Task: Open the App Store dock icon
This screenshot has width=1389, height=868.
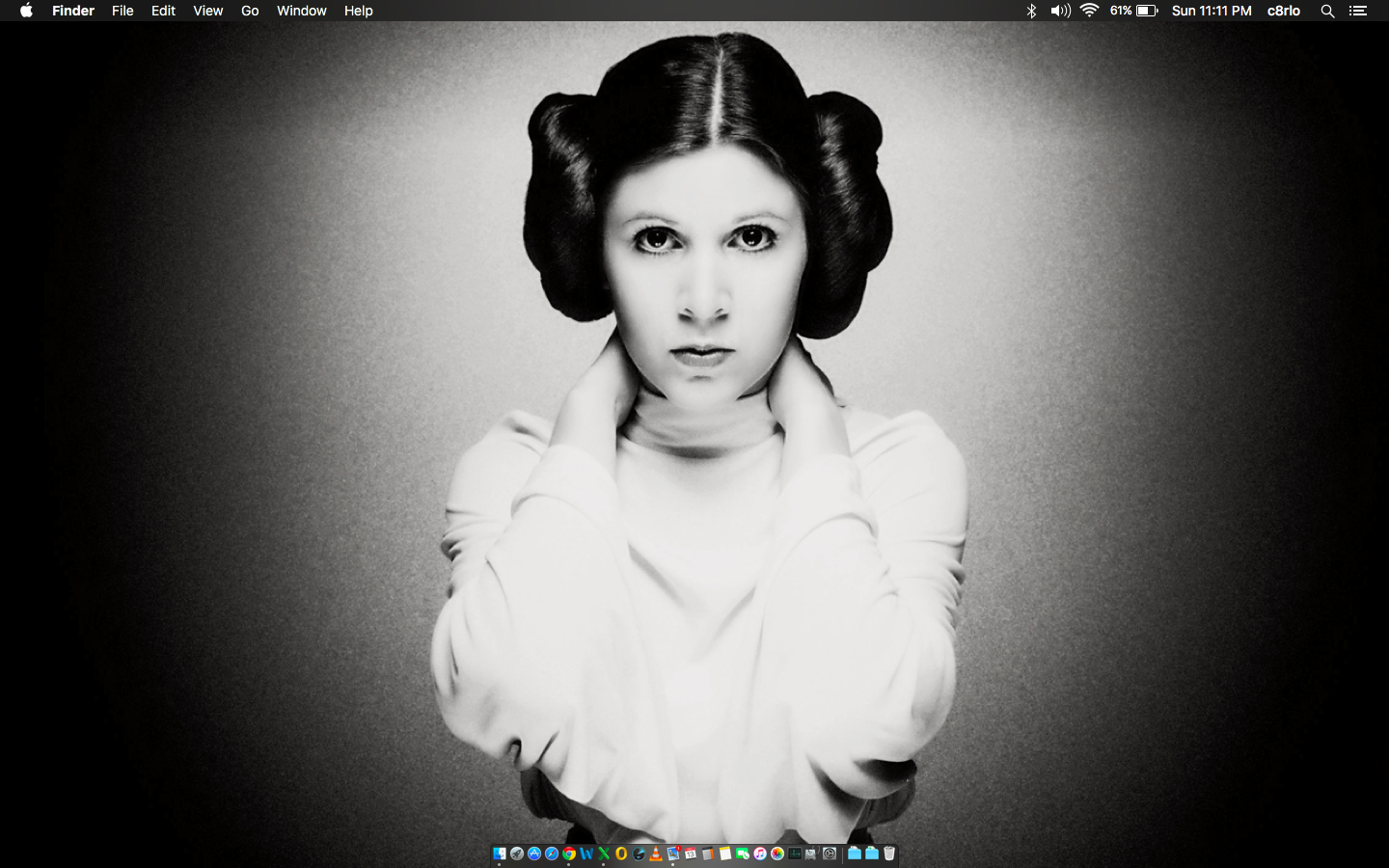Action: point(534,854)
